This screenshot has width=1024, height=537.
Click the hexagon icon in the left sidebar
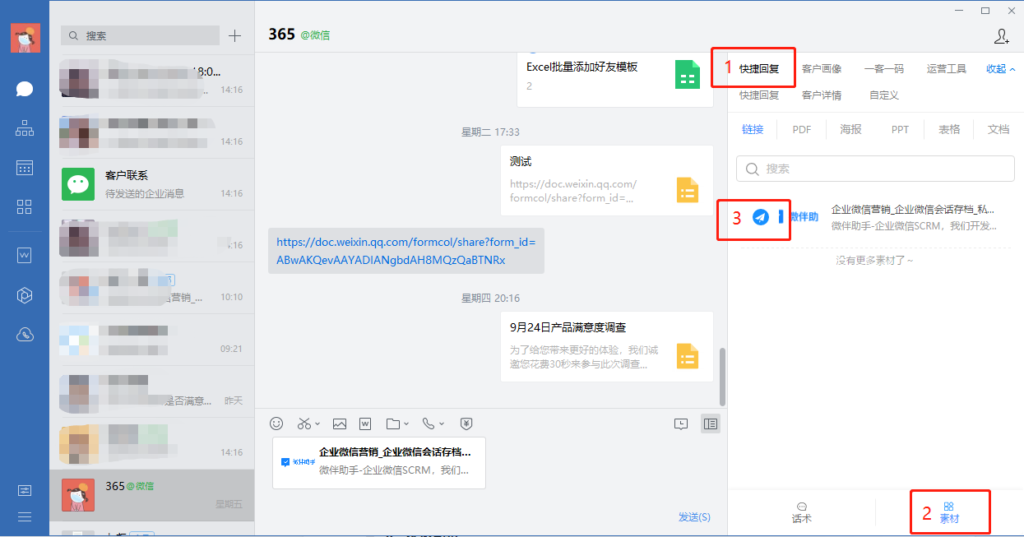click(24, 295)
